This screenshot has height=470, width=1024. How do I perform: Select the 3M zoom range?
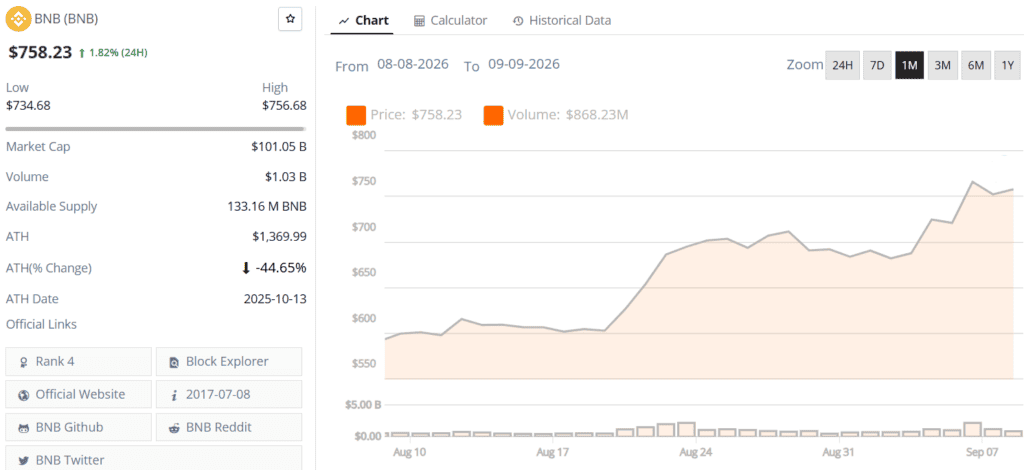(942, 65)
